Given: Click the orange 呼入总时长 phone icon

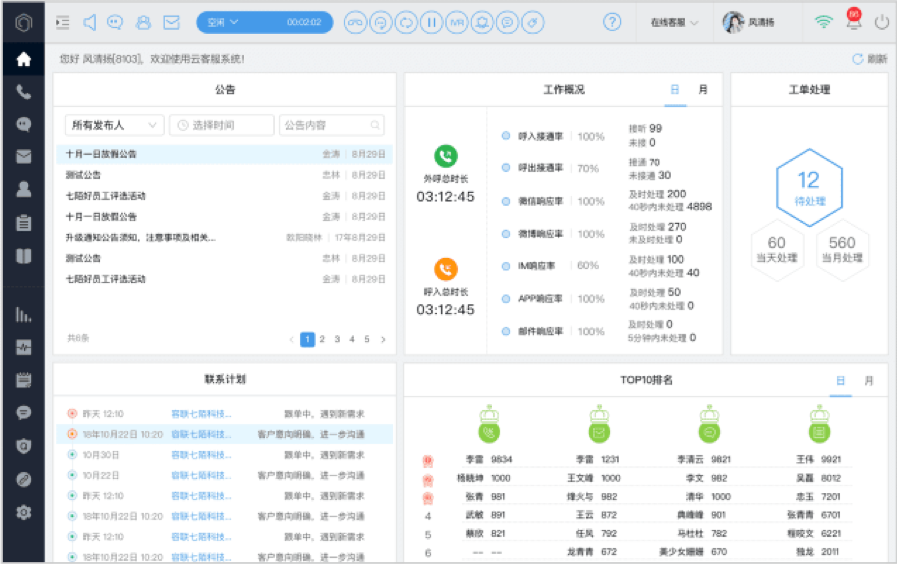Looking at the screenshot, I should 446,269.
